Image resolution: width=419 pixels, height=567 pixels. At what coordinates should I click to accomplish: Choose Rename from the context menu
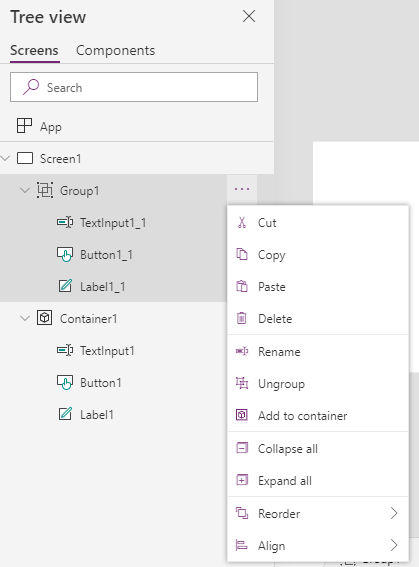point(318,351)
